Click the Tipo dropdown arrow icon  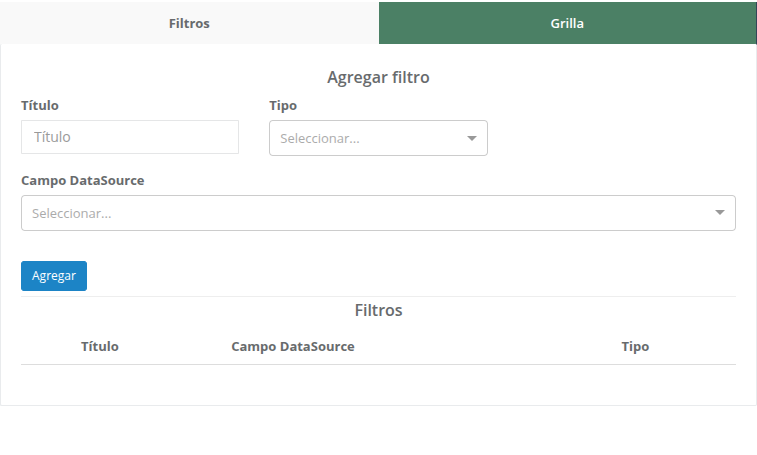coord(472,138)
